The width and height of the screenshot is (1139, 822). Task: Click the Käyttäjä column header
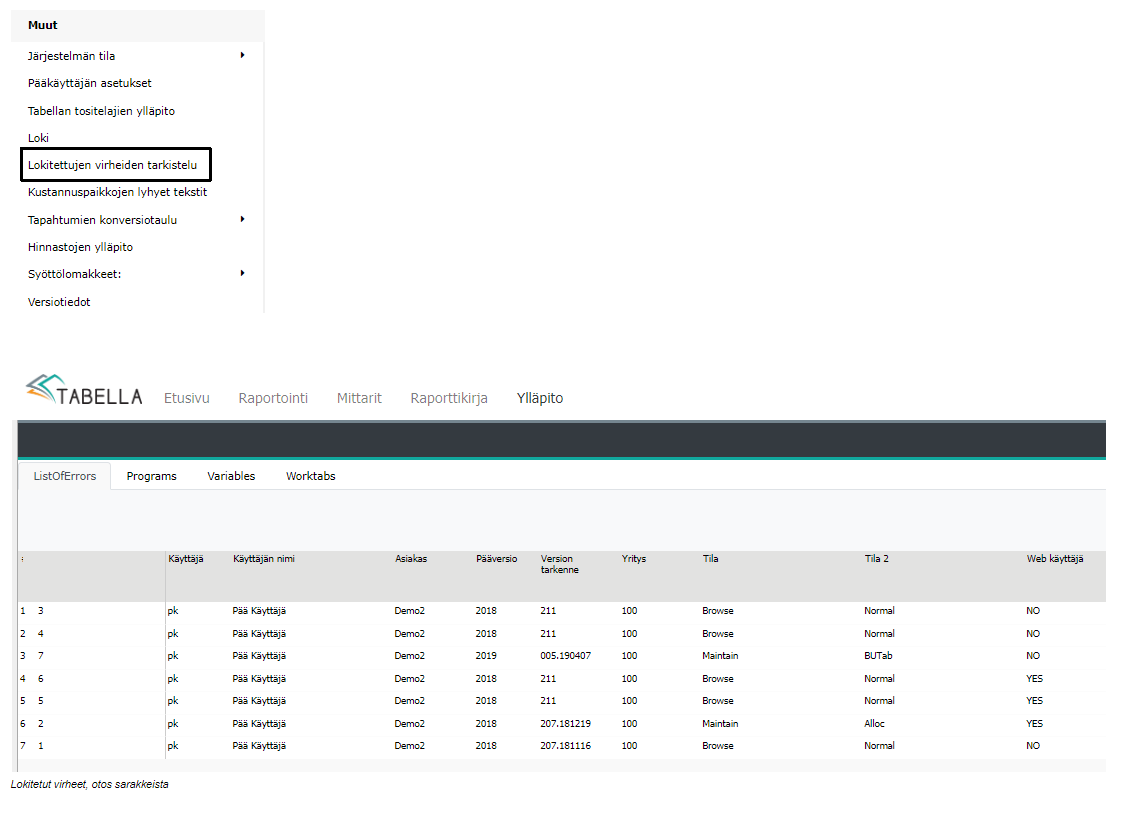click(x=185, y=559)
